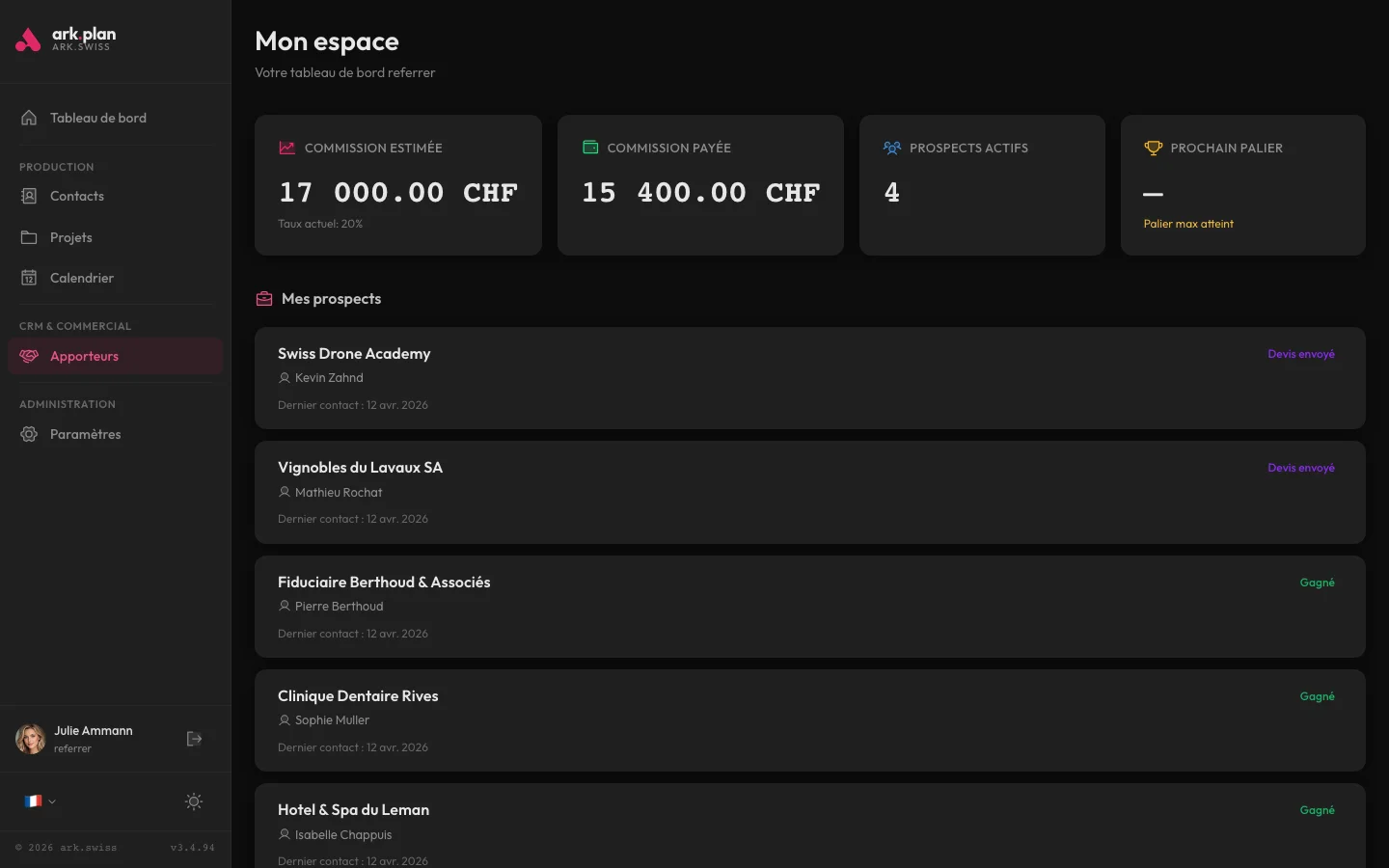Click the Apporteurs diamond icon

[29, 356]
